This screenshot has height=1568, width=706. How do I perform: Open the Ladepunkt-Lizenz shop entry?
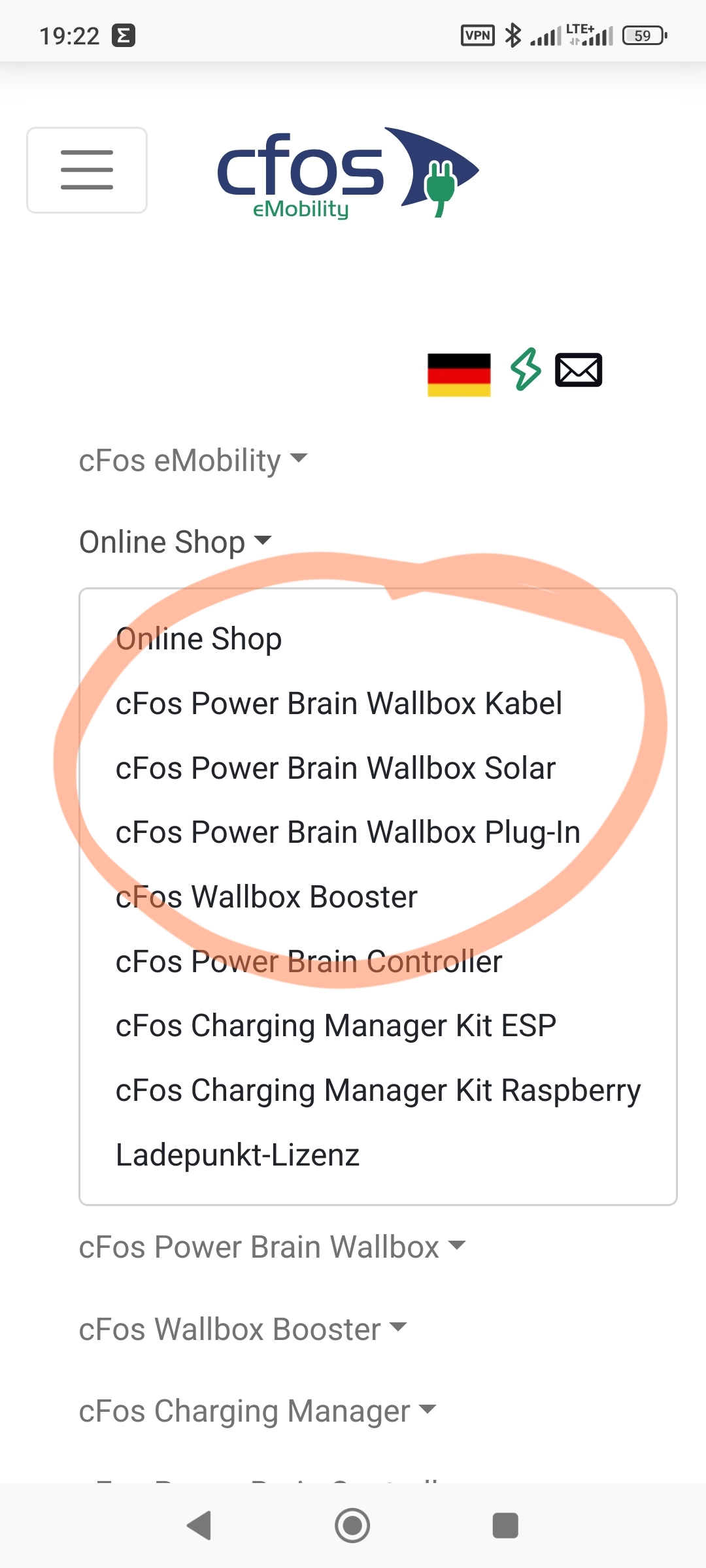[237, 1155]
